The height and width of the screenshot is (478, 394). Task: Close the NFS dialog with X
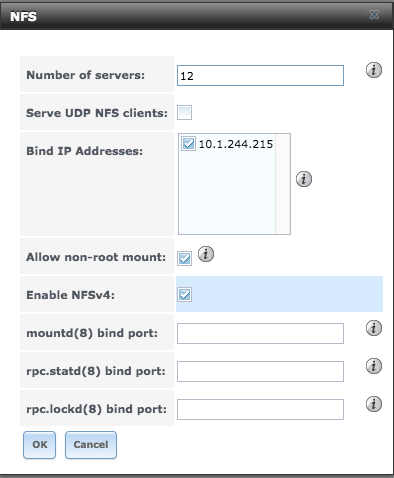[x=374, y=15]
